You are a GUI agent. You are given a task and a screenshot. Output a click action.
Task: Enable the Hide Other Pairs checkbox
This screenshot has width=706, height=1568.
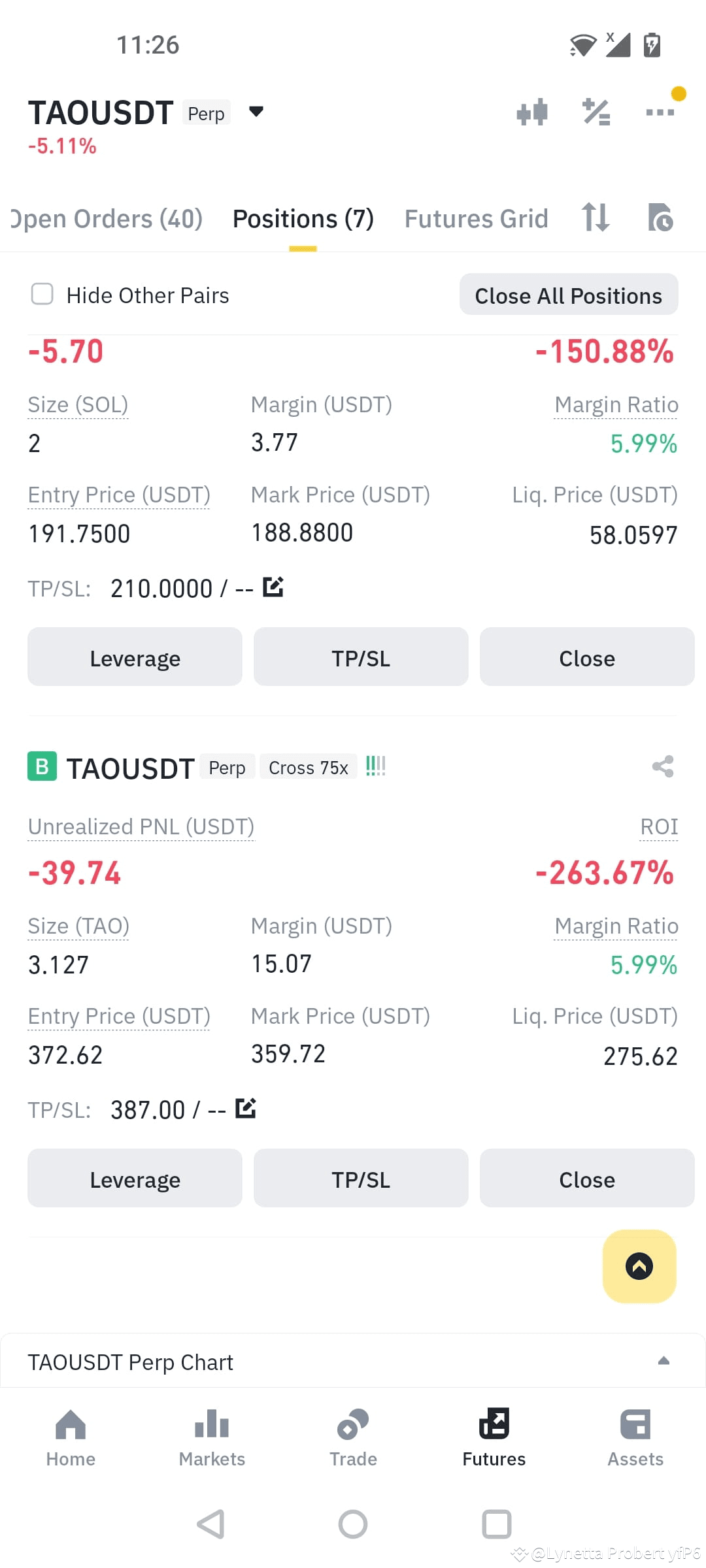[x=42, y=294]
